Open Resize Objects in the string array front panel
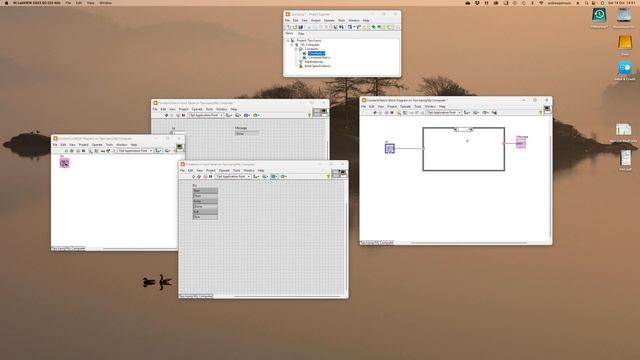Screen dimensions: 640x360 (274, 177)
